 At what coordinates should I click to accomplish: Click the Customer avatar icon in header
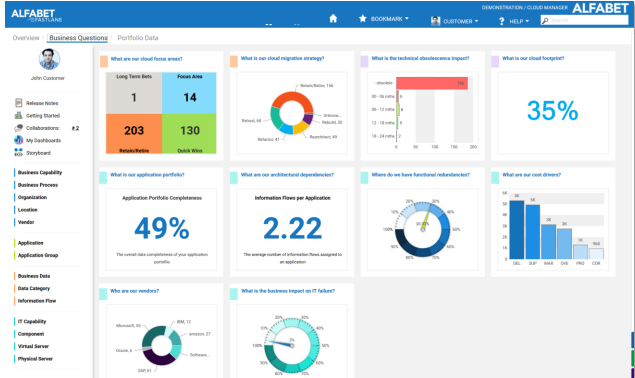(435, 21)
